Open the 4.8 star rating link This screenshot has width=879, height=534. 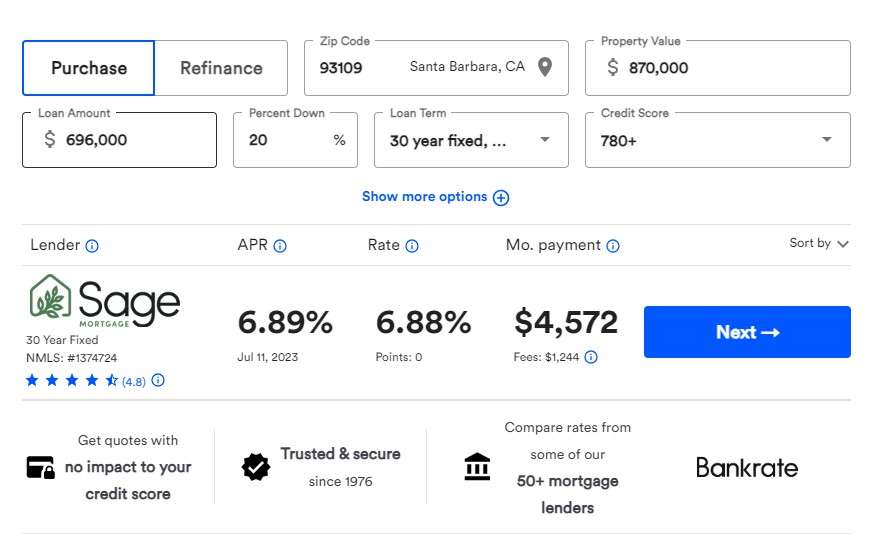[133, 382]
